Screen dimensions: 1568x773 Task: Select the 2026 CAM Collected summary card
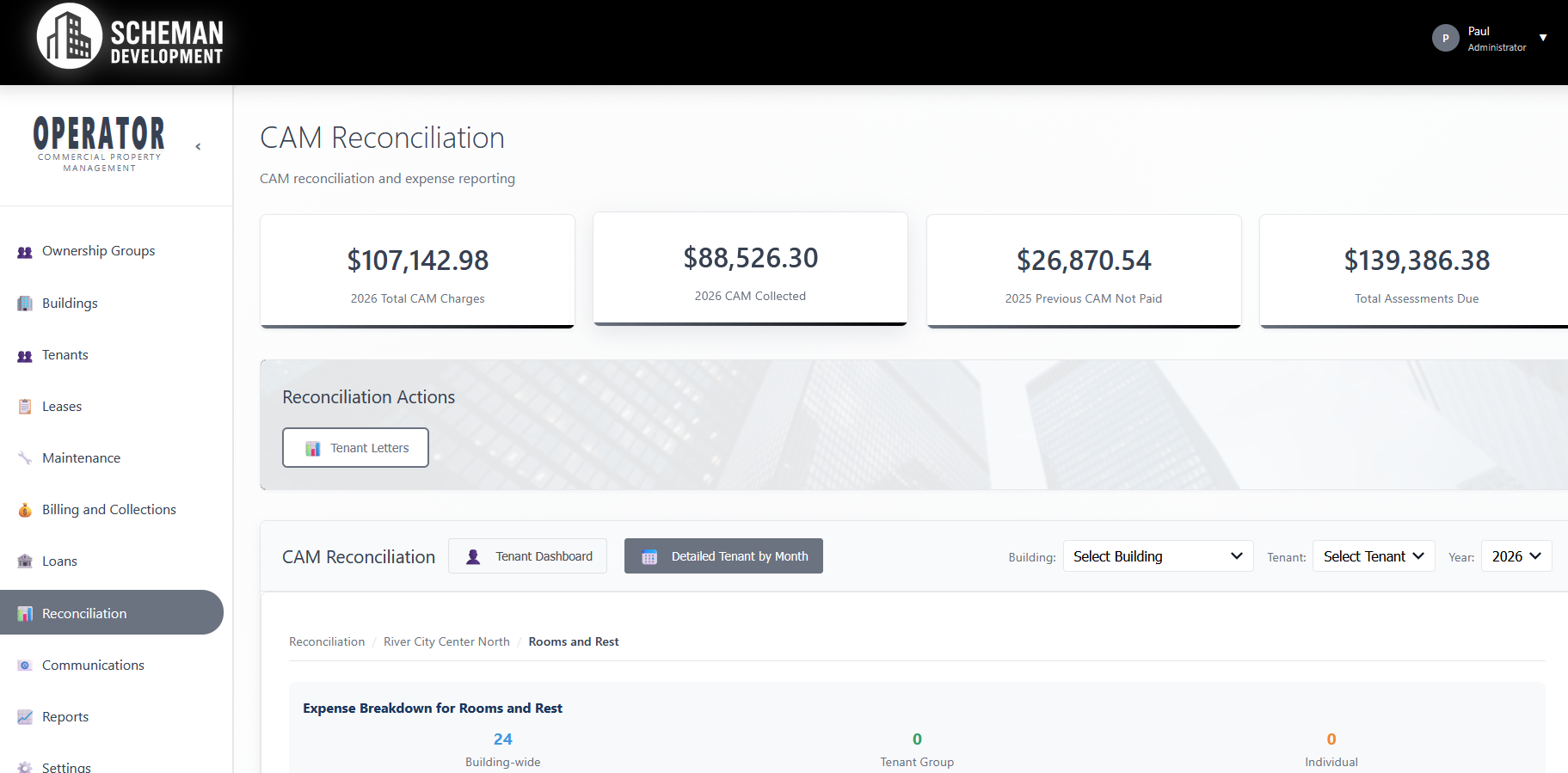click(750, 269)
